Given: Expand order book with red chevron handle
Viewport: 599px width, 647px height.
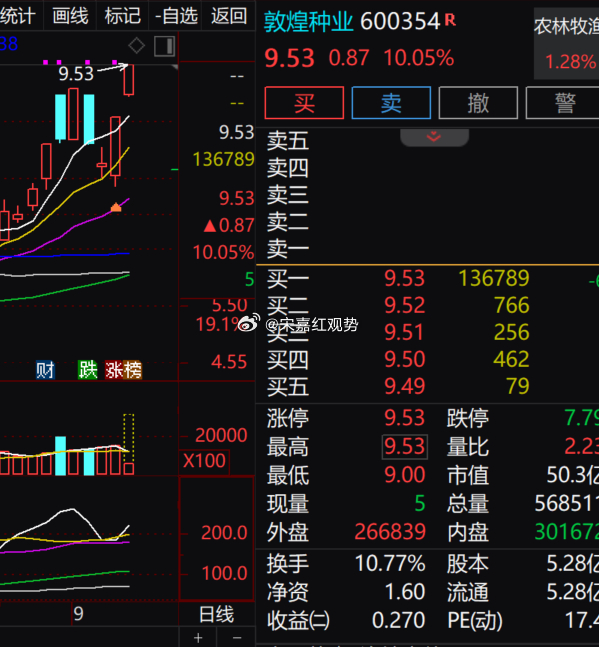Looking at the screenshot, I should click(x=434, y=137).
